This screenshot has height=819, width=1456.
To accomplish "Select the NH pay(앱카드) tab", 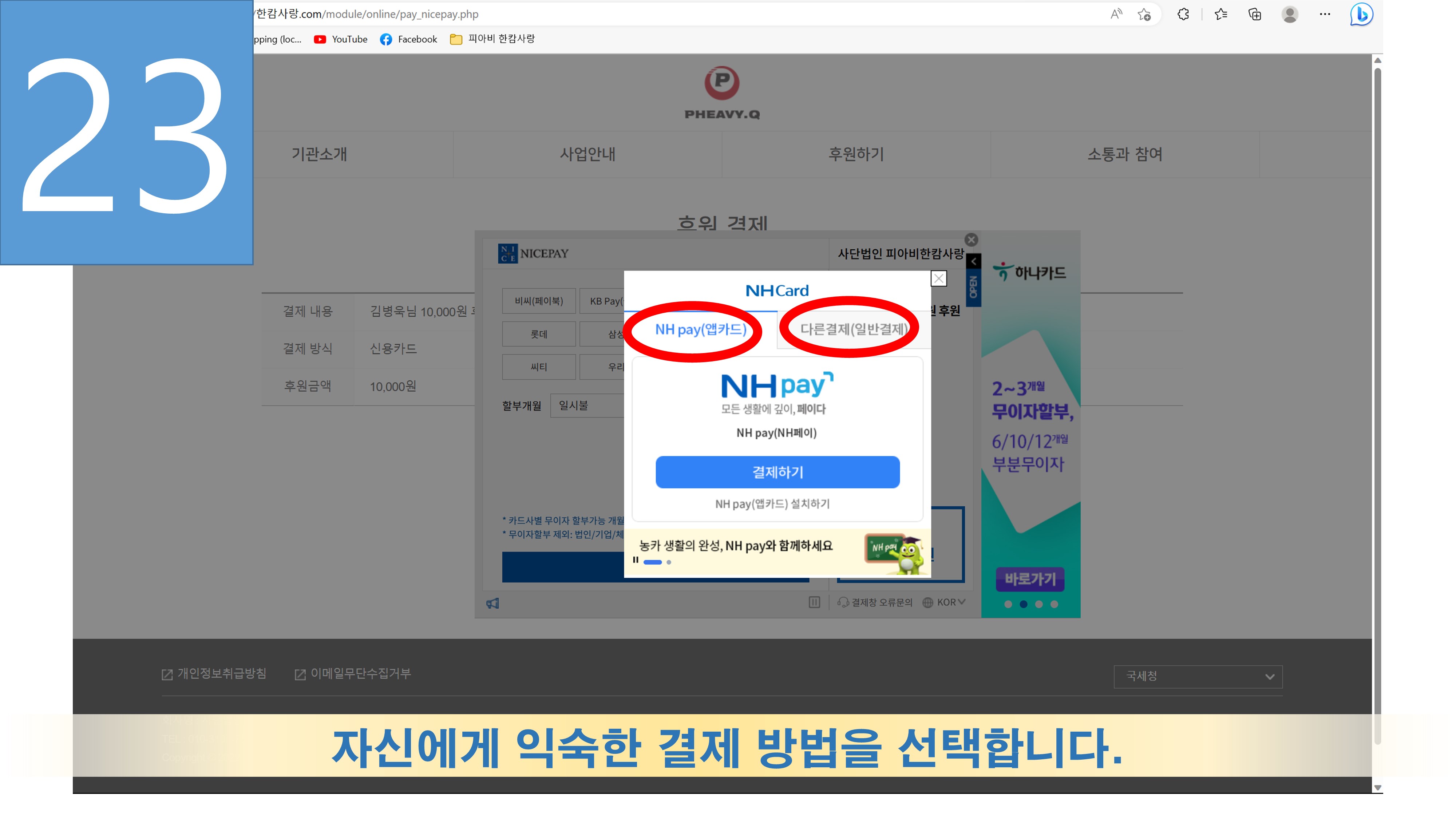I will 700,329.
